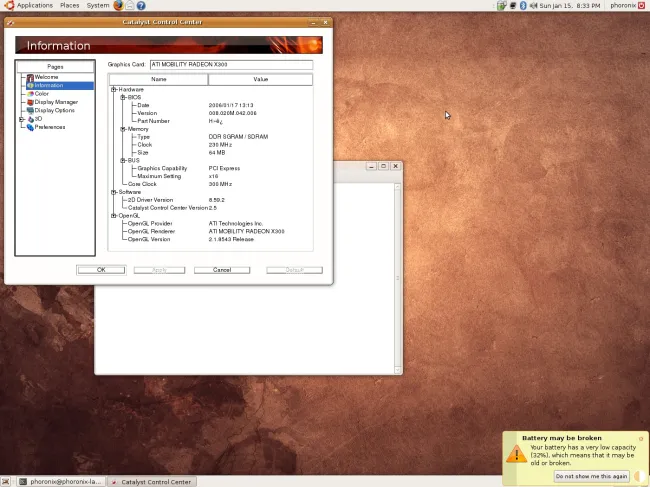Click the battery warning triangle icon
The height and width of the screenshot is (487, 650).
click(x=516, y=453)
